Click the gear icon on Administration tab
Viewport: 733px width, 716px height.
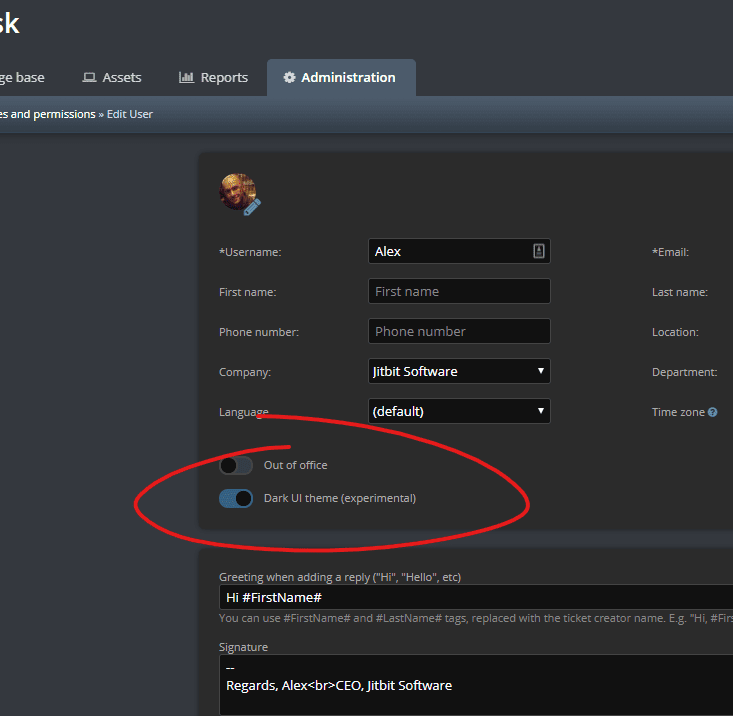click(289, 78)
